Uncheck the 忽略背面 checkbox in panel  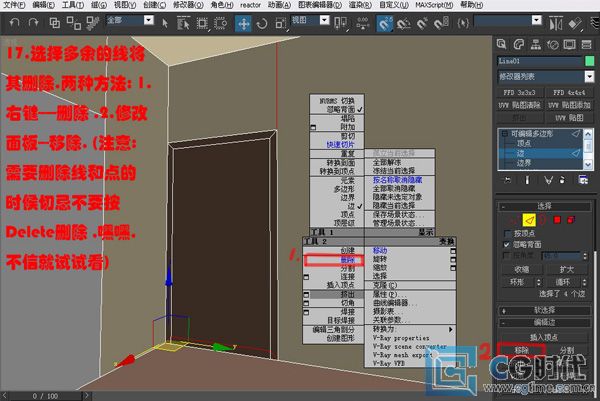click(508, 245)
